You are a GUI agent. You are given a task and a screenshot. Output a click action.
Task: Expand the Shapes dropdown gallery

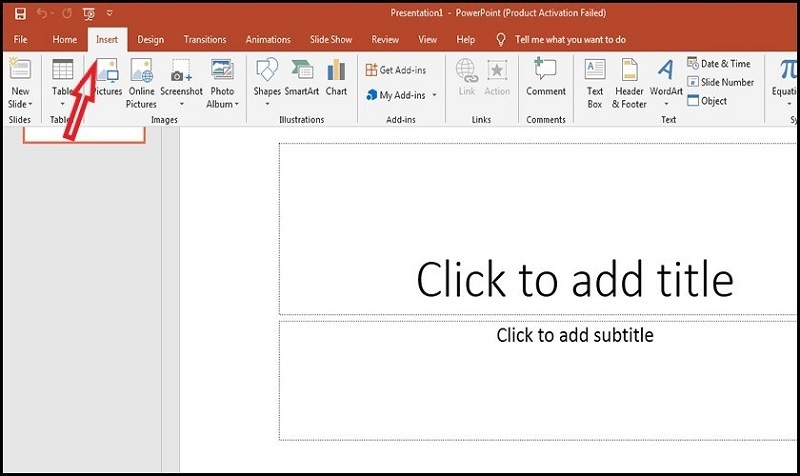[267, 103]
